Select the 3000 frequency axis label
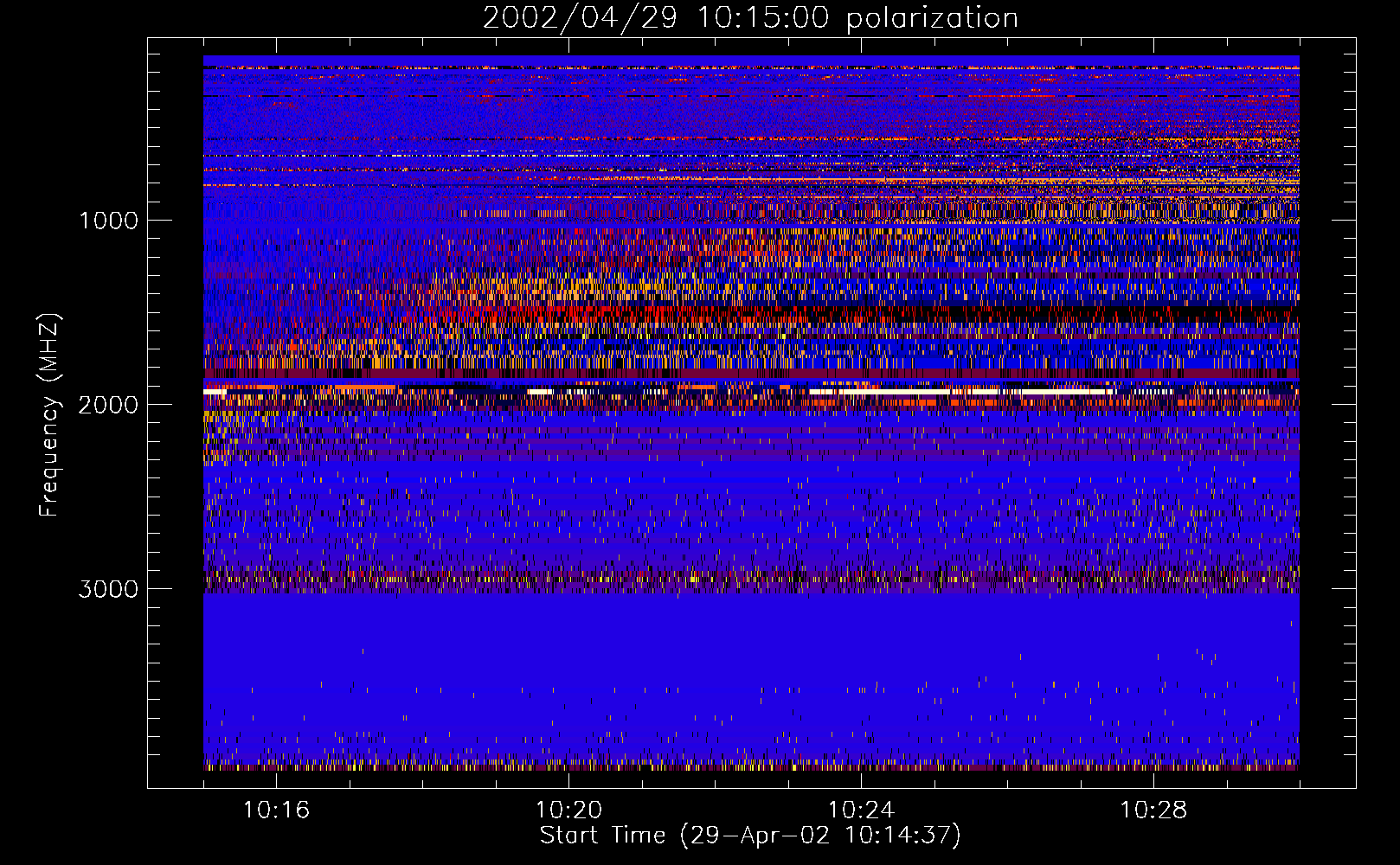 (108, 589)
